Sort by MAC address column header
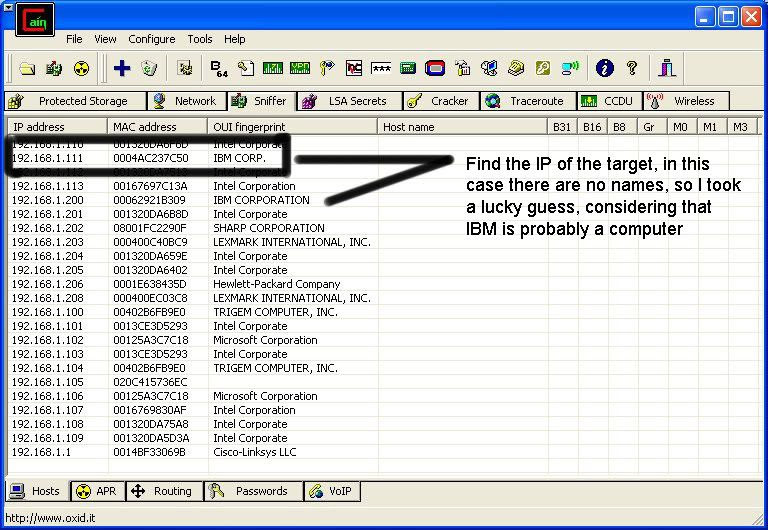 [x=157, y=127]
